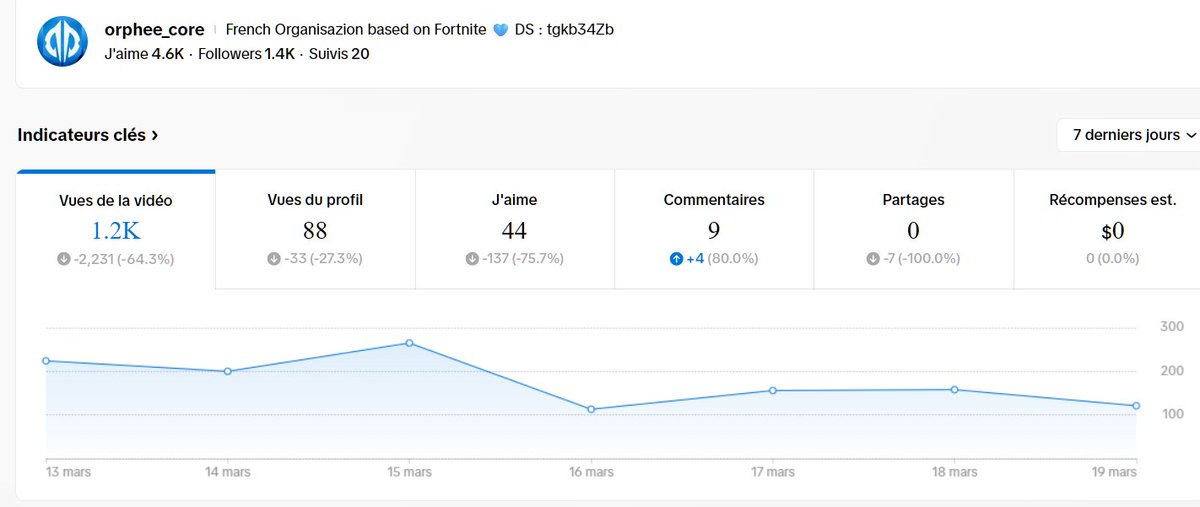The height and width of the screenshot is (507, 1200).
Task: Click the down arrow icon beside -7
Action: [872, 259]
